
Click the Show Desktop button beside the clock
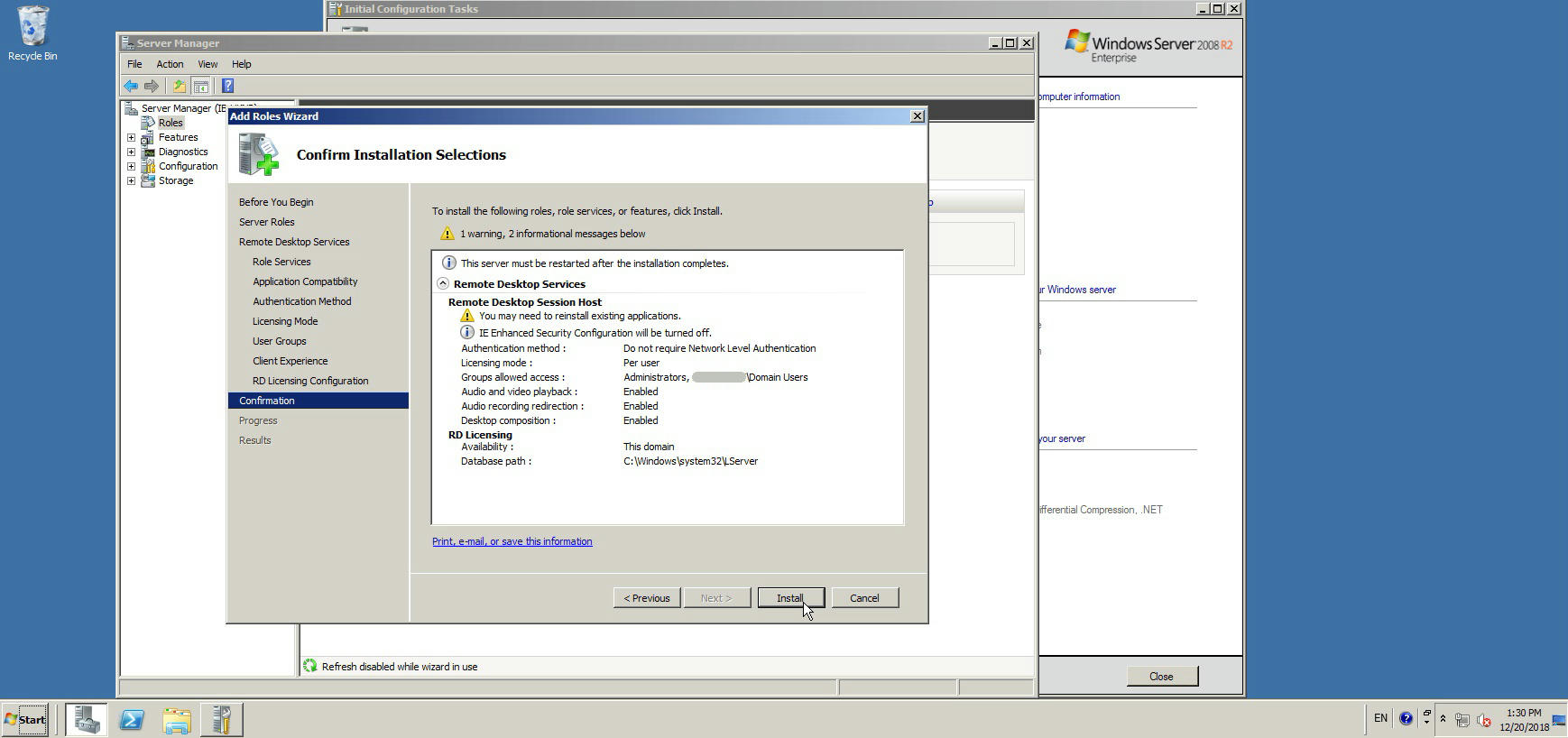[x=1559, y=720]
